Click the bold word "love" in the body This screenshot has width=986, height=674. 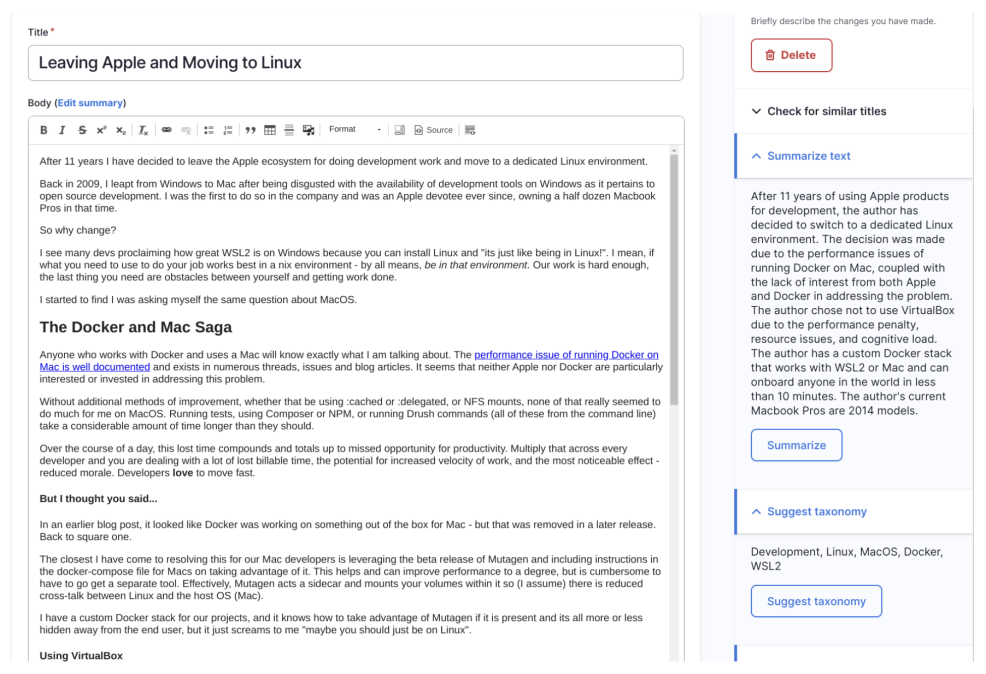(x=183, y=473)
